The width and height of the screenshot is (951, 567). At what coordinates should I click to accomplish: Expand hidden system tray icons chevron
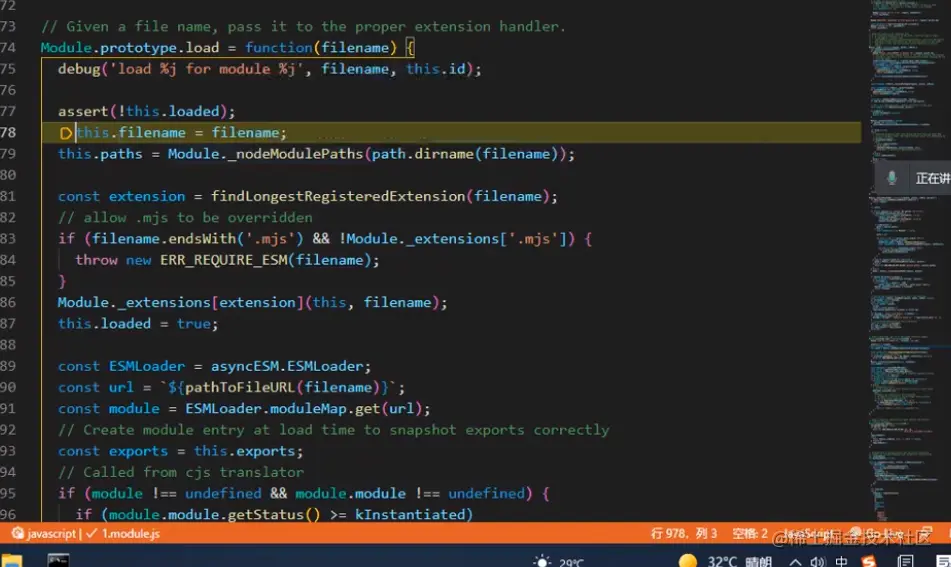click(x=795, y=562)
